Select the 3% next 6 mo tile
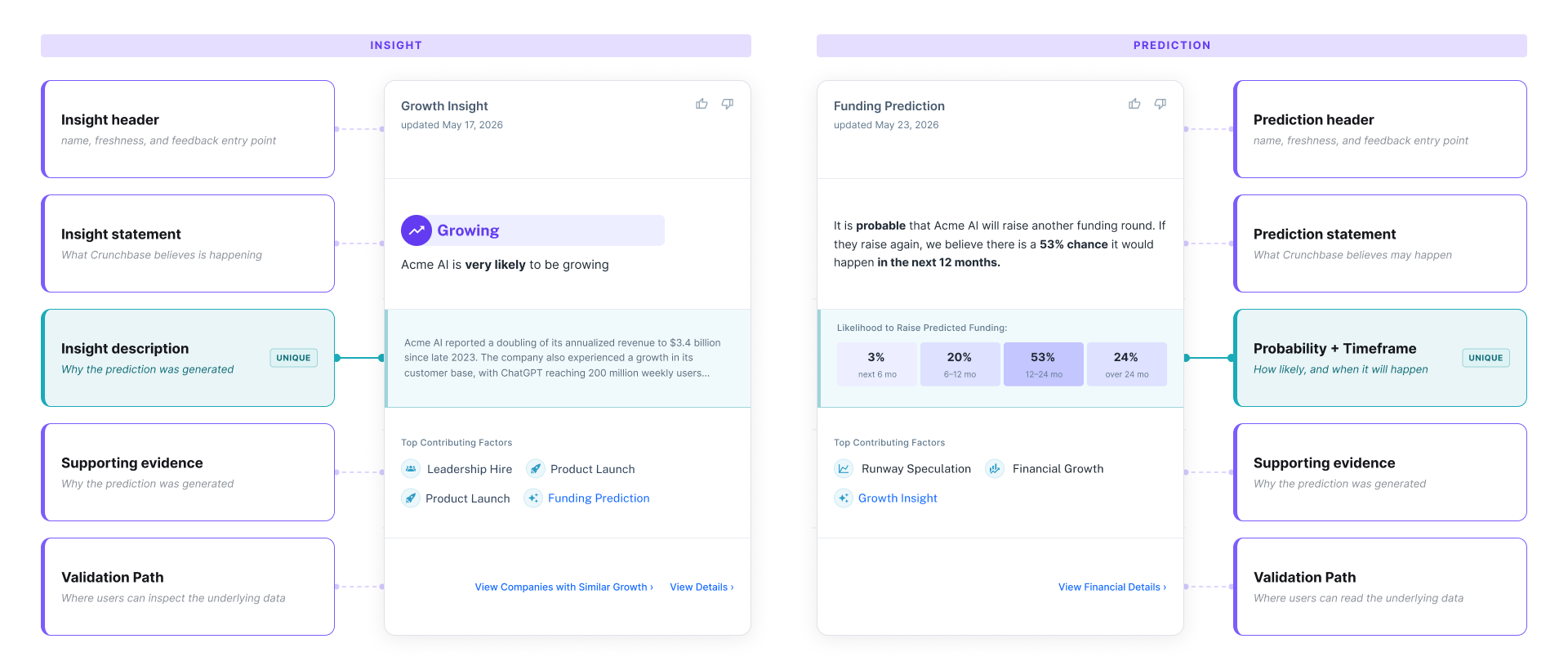Image resolution: width=1568 pixels, height=670 pixels. 877,364
